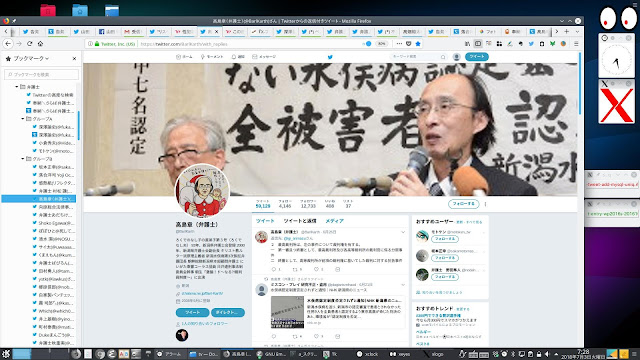Screen dimensions: 640x360
Task: Collapse the 弁護士 bookmark folder
Action: (17, 87)
